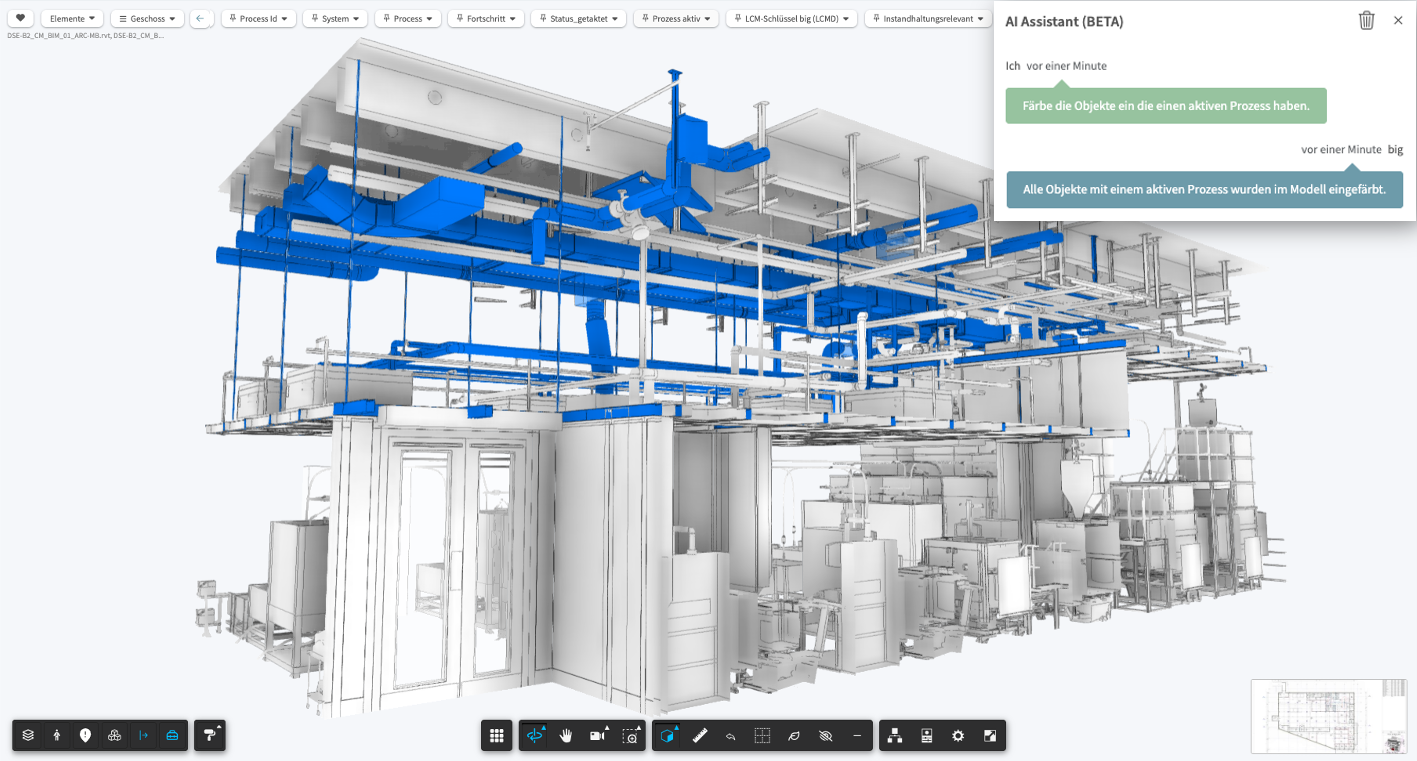Open the settings gear in bottom toolbar
Screen dimensions: 1417x761
point(958,736)
